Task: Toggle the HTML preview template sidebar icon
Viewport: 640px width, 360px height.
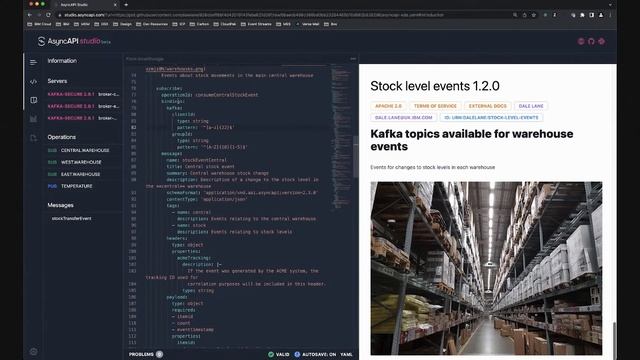Action: point(33,100)
